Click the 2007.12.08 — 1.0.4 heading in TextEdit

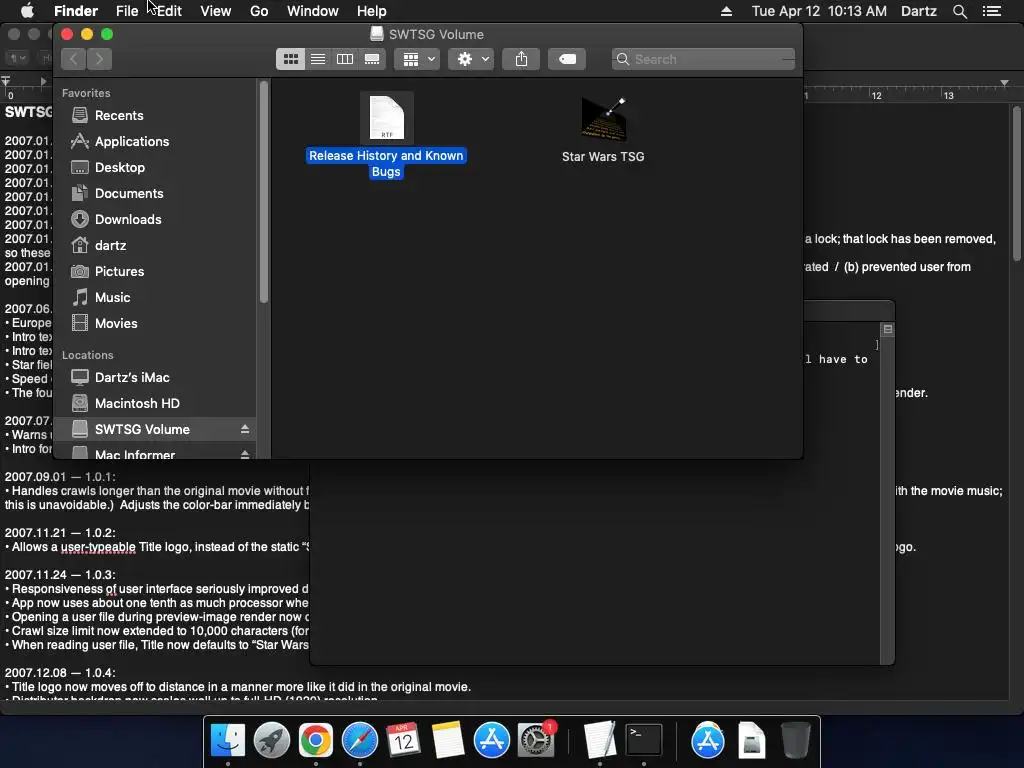(60, 673)
